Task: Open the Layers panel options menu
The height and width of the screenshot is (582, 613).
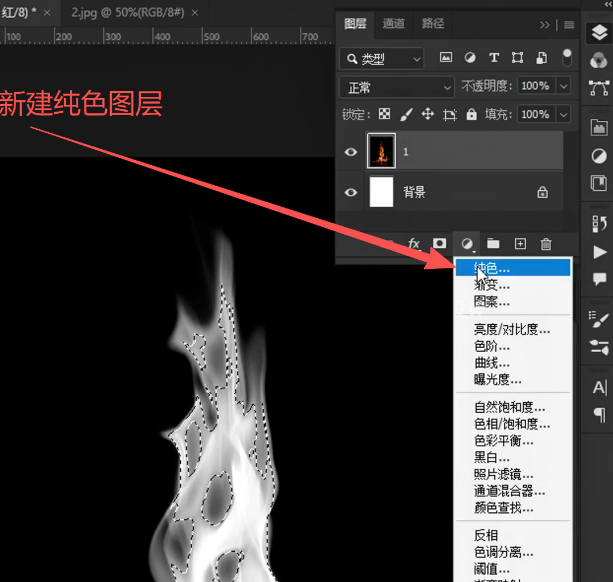Action: tap(569, 25)
